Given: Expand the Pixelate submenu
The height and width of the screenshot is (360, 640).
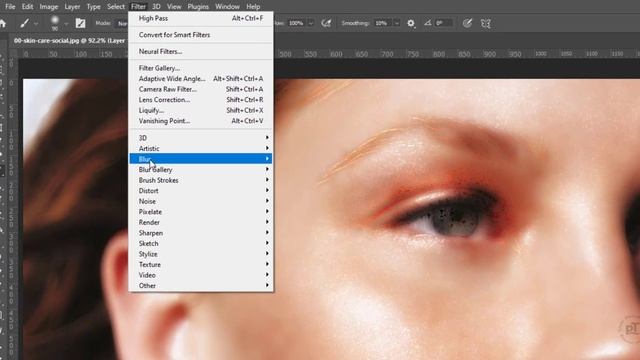Looking at the screenshot, I should pos(201,212).
